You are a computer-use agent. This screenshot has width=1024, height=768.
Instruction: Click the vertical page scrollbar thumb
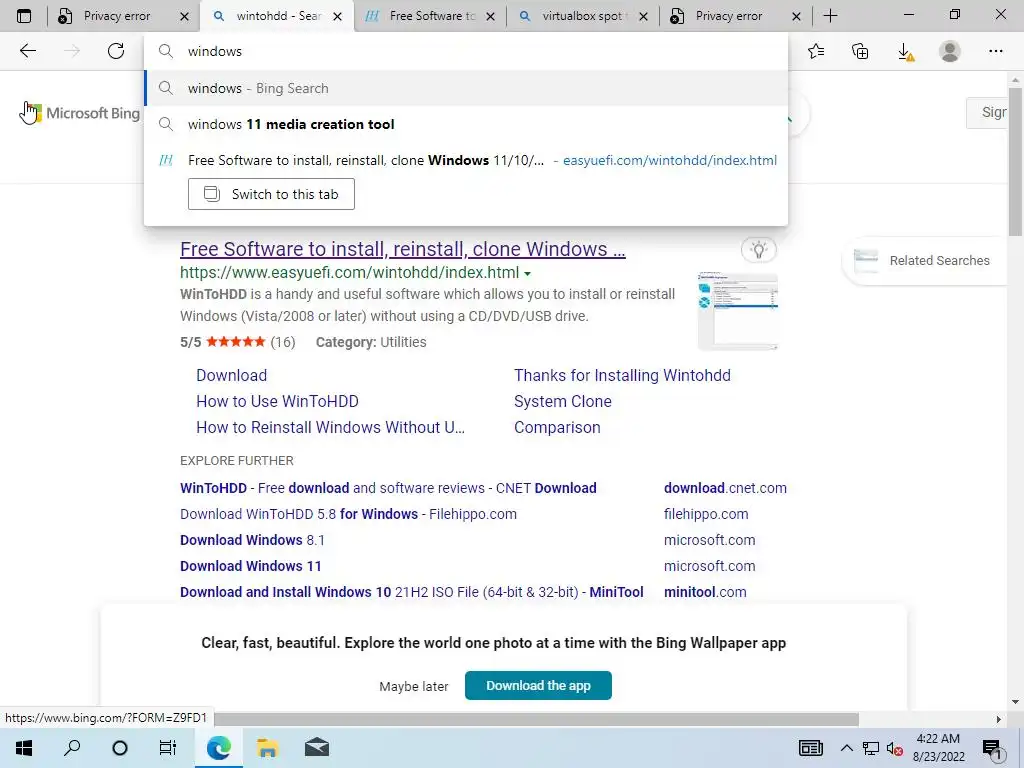coord(1014,161)
